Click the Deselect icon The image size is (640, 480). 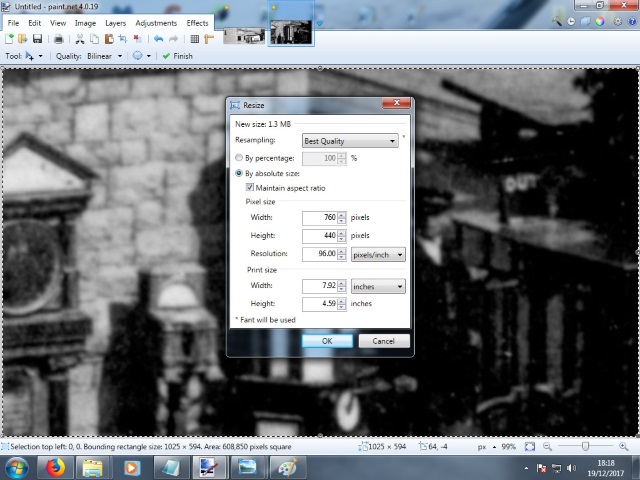(137, 39)
